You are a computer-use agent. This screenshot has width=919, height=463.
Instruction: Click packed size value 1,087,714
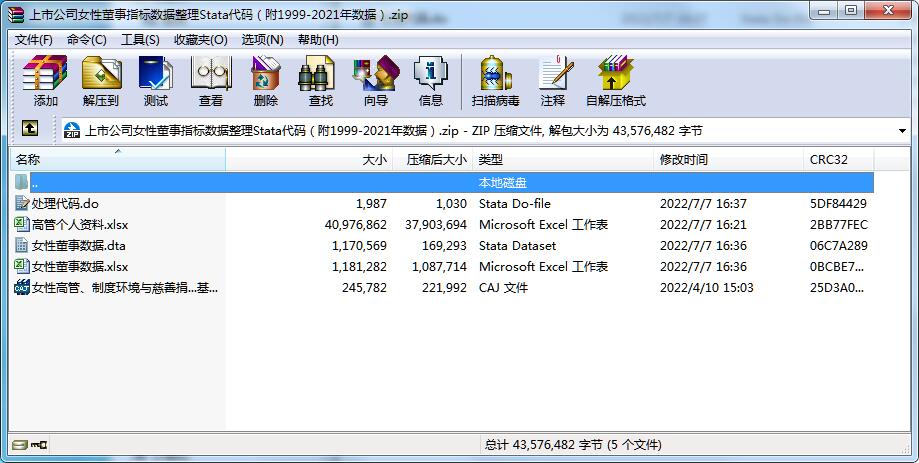coord(439,267)
